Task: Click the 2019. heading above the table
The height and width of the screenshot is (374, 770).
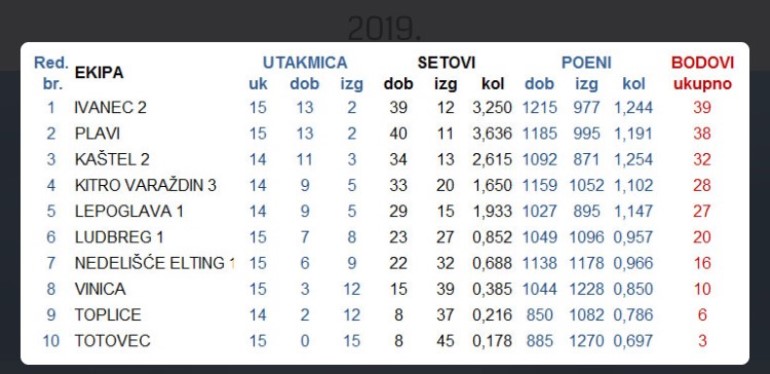Action: 385,29
